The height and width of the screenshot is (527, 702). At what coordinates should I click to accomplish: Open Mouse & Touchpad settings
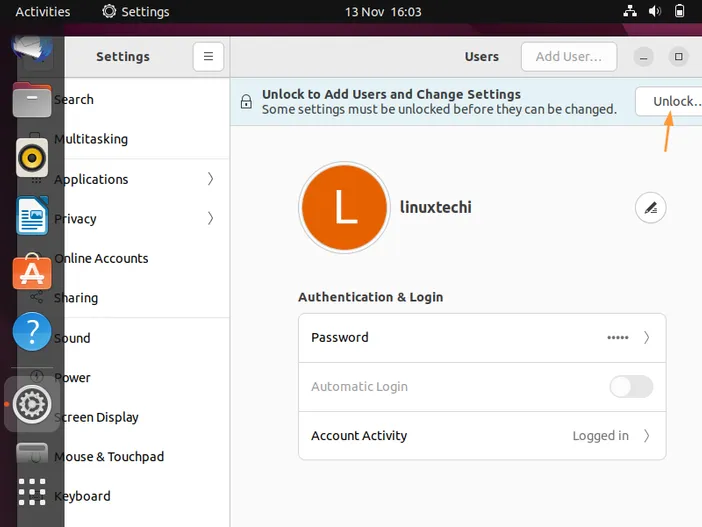(109, 457)
